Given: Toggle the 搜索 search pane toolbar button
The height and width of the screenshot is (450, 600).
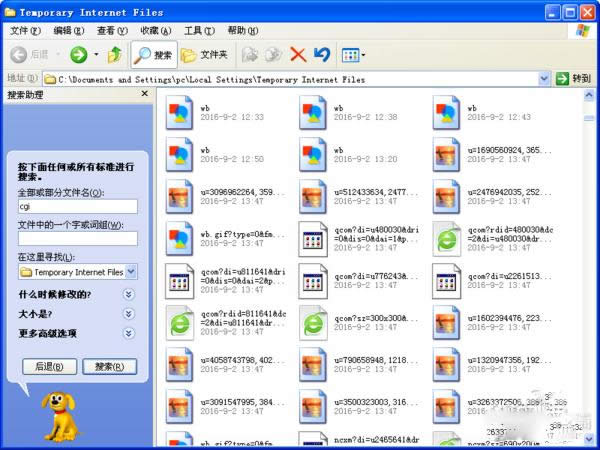Looking at the screenshot, I should [x=153, y=54].
